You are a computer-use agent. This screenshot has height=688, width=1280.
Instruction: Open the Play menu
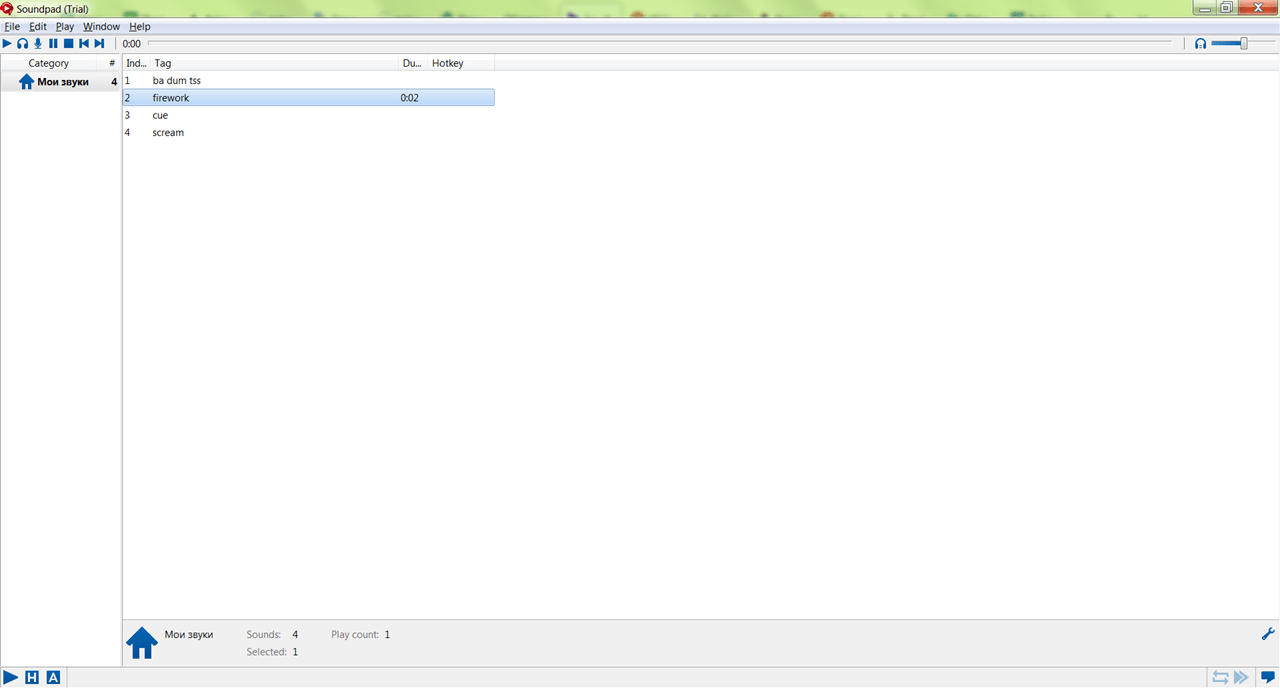pyautogui.click(x=65, y=27)
